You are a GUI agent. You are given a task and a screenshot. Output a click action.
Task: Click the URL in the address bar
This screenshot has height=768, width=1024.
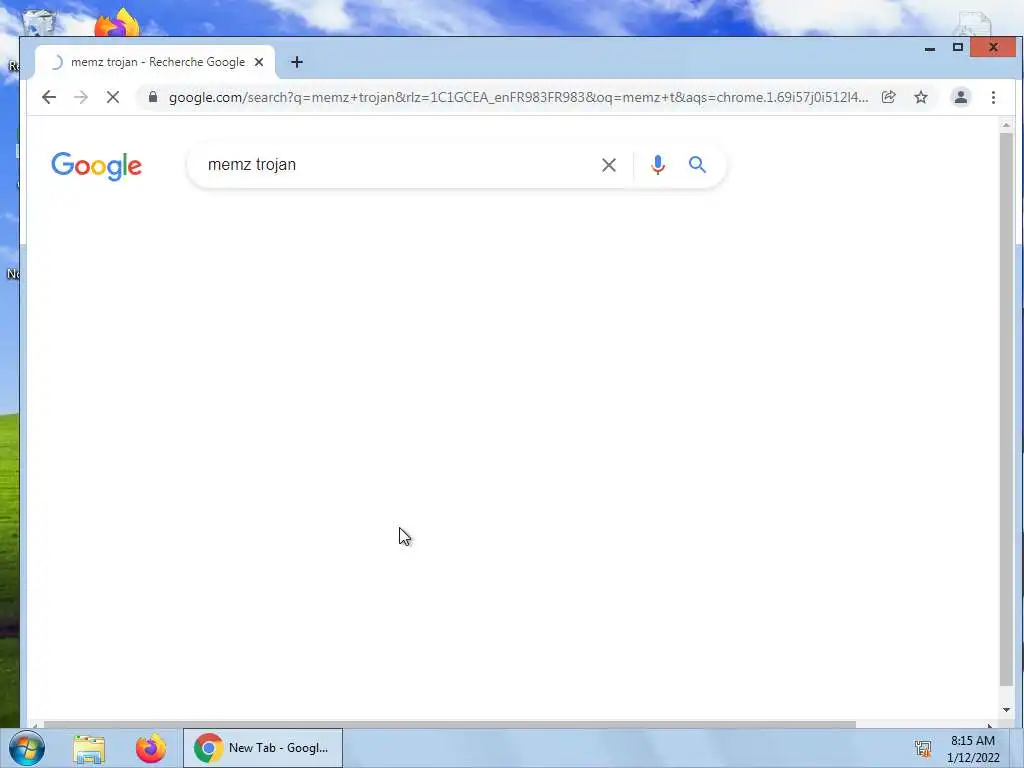click(519, 97)
